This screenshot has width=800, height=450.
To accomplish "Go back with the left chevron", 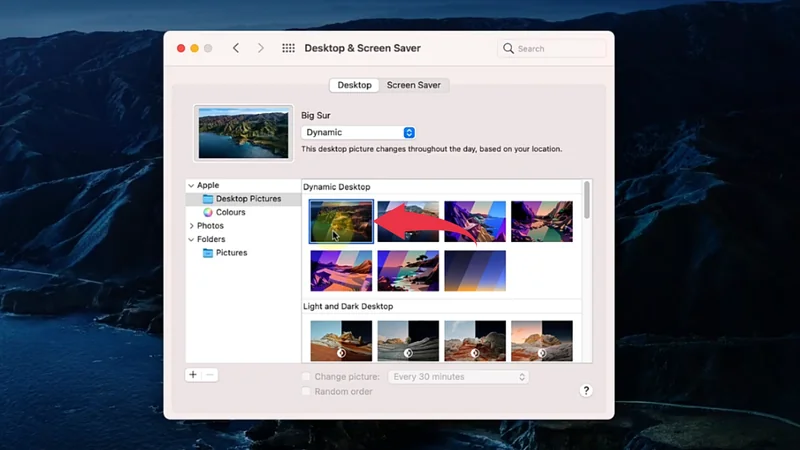I will coord(236,48).
